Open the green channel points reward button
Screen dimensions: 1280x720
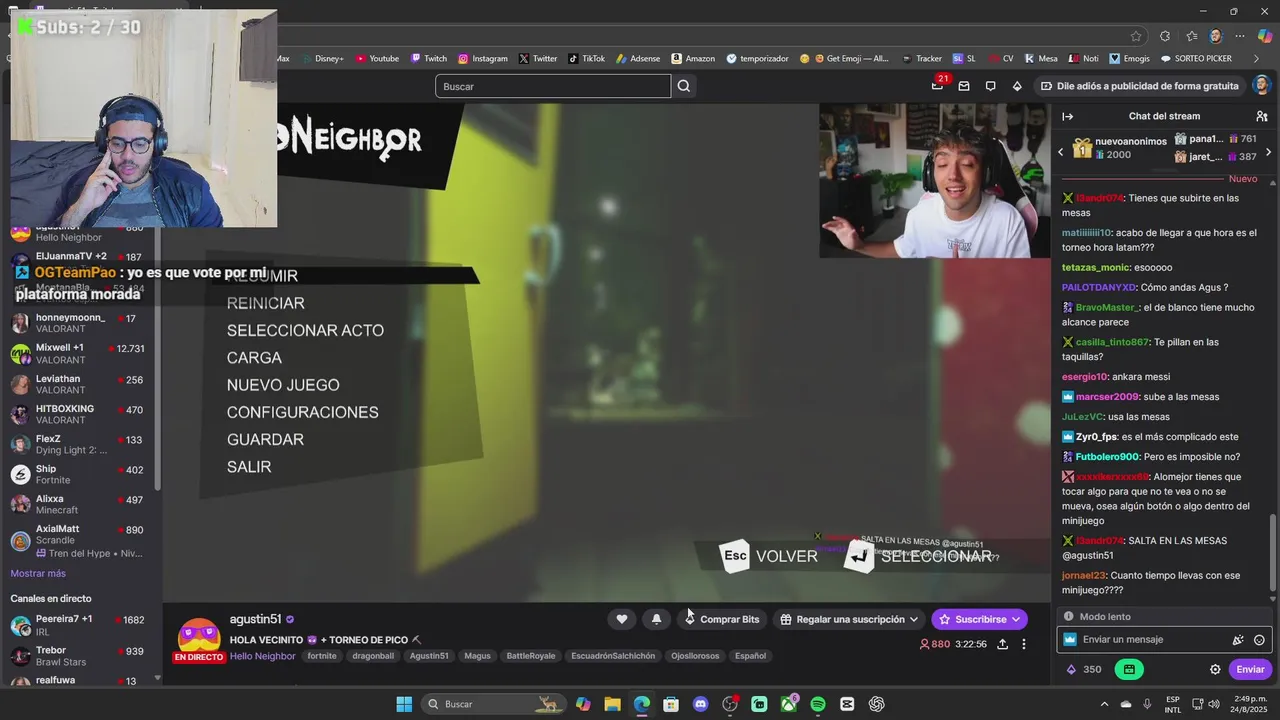1129,669
